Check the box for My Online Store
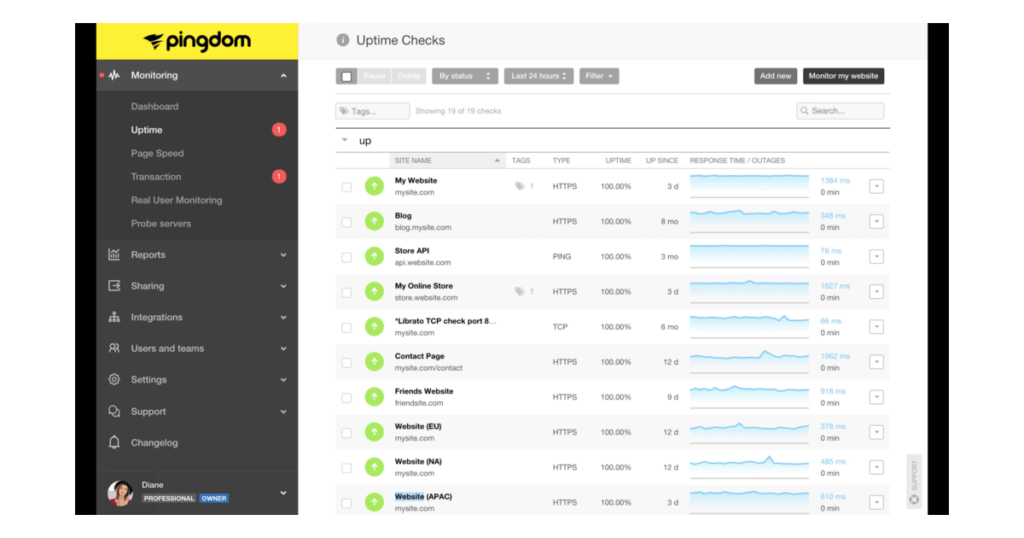The width and height of the screenshot is (1024, 538). point(347,292)
